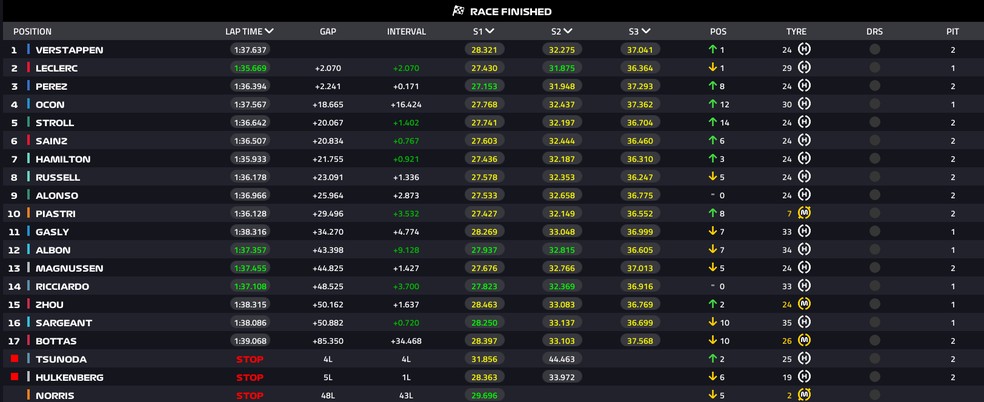Click the orange team color bar beside Piastri

[28, 213]
